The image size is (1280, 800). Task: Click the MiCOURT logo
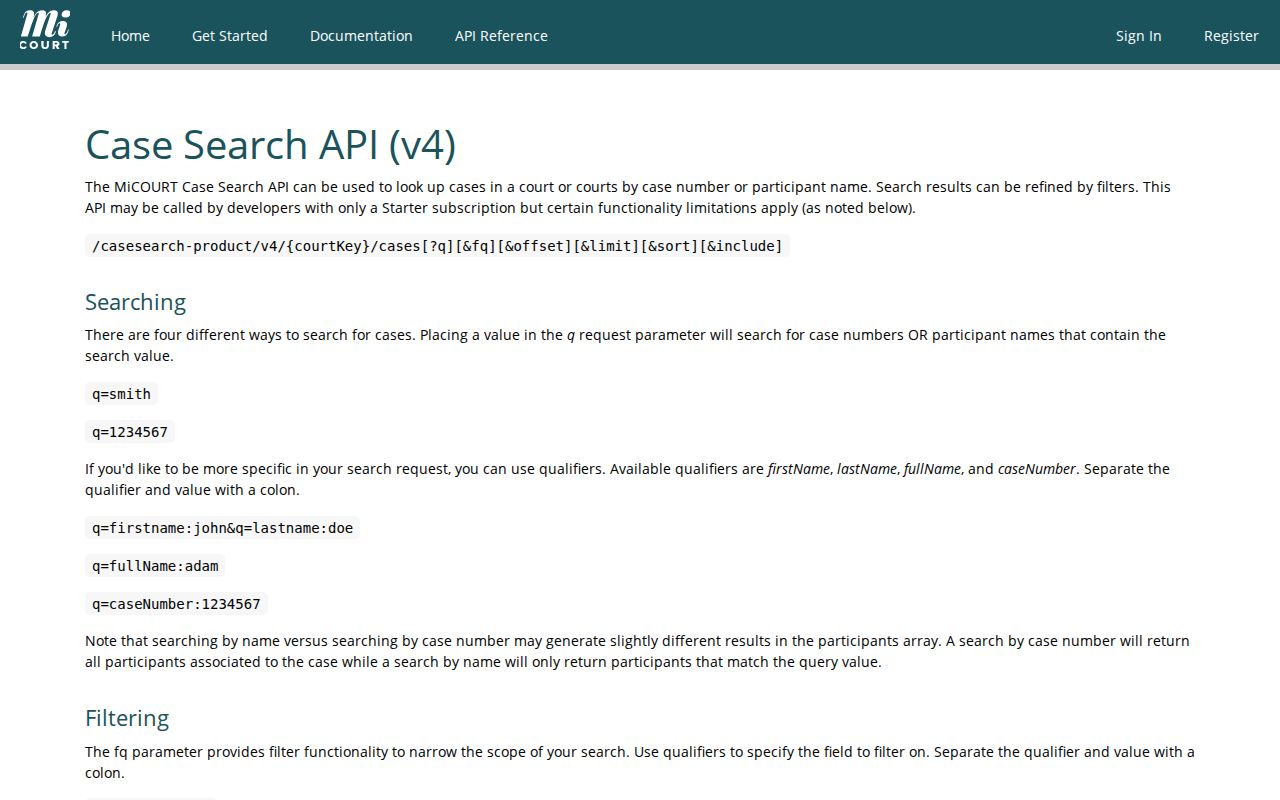coord(45,30)
